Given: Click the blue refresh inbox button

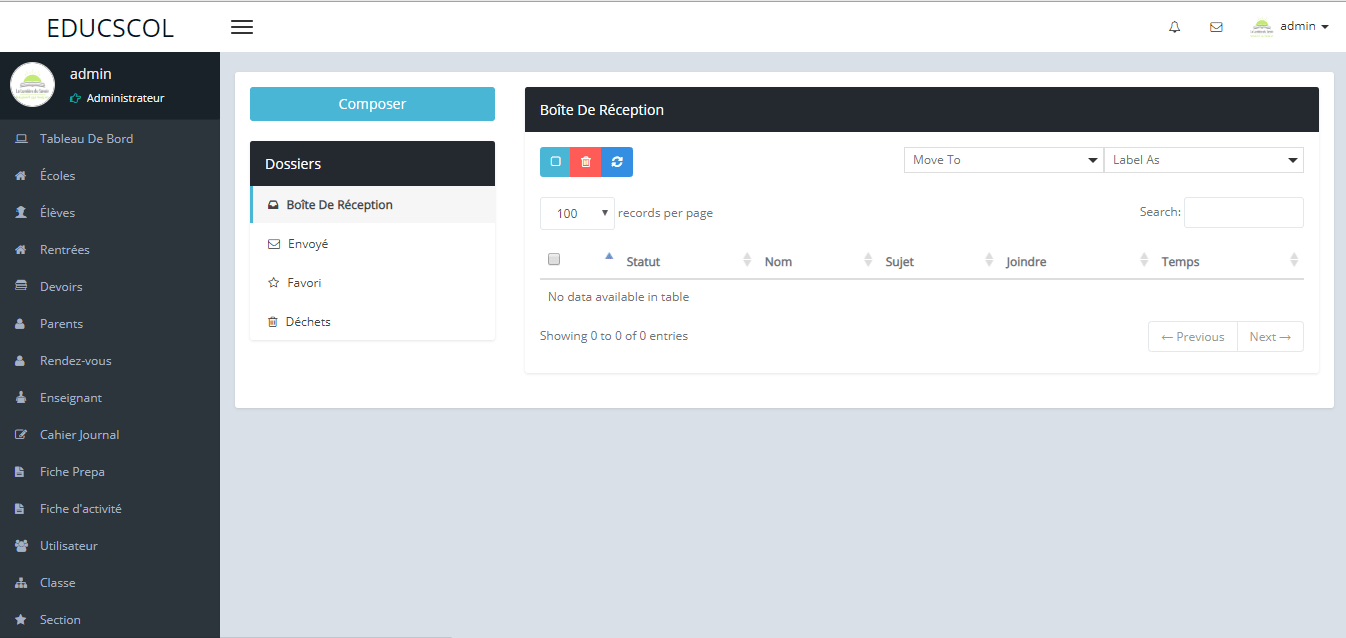Looking at the screenshot, I should pyautogui.click(x=617, y=162).
